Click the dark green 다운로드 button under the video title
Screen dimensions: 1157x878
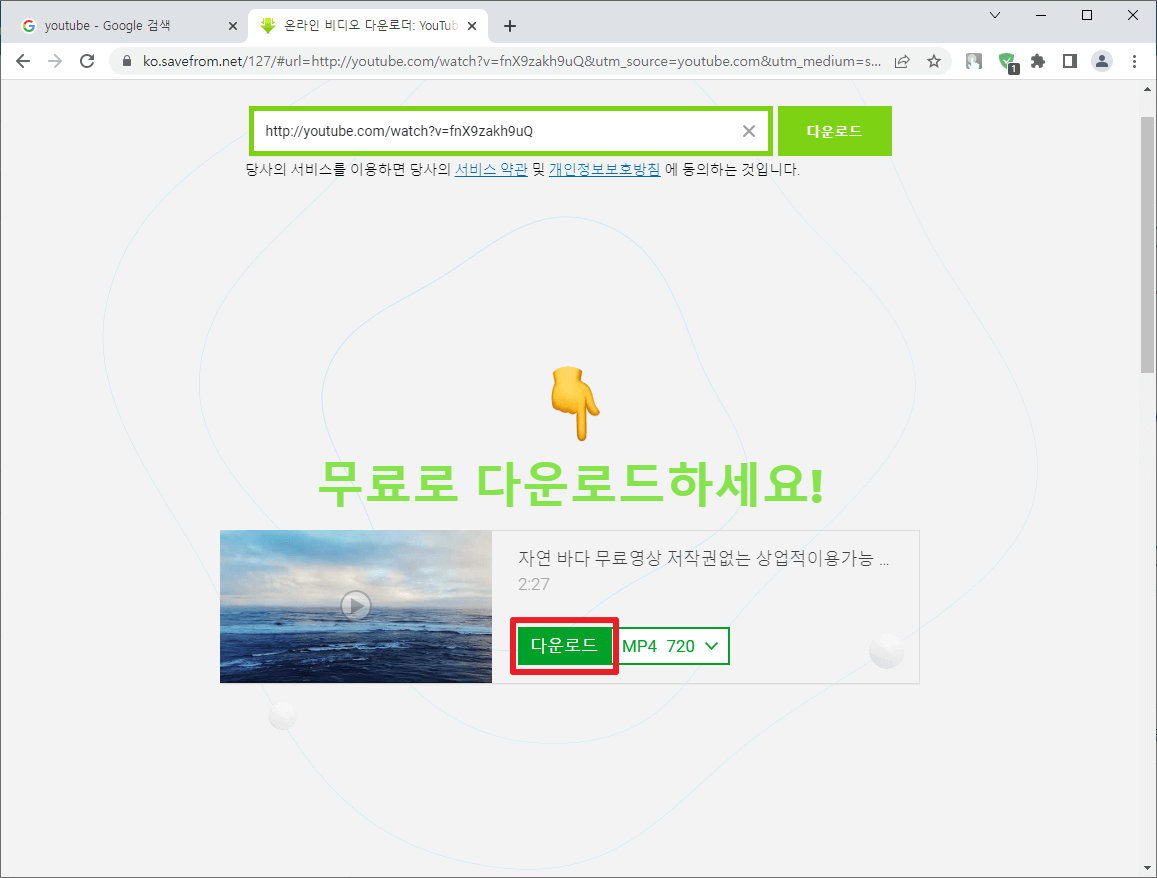pyautogui.click(x=564, y=646)
